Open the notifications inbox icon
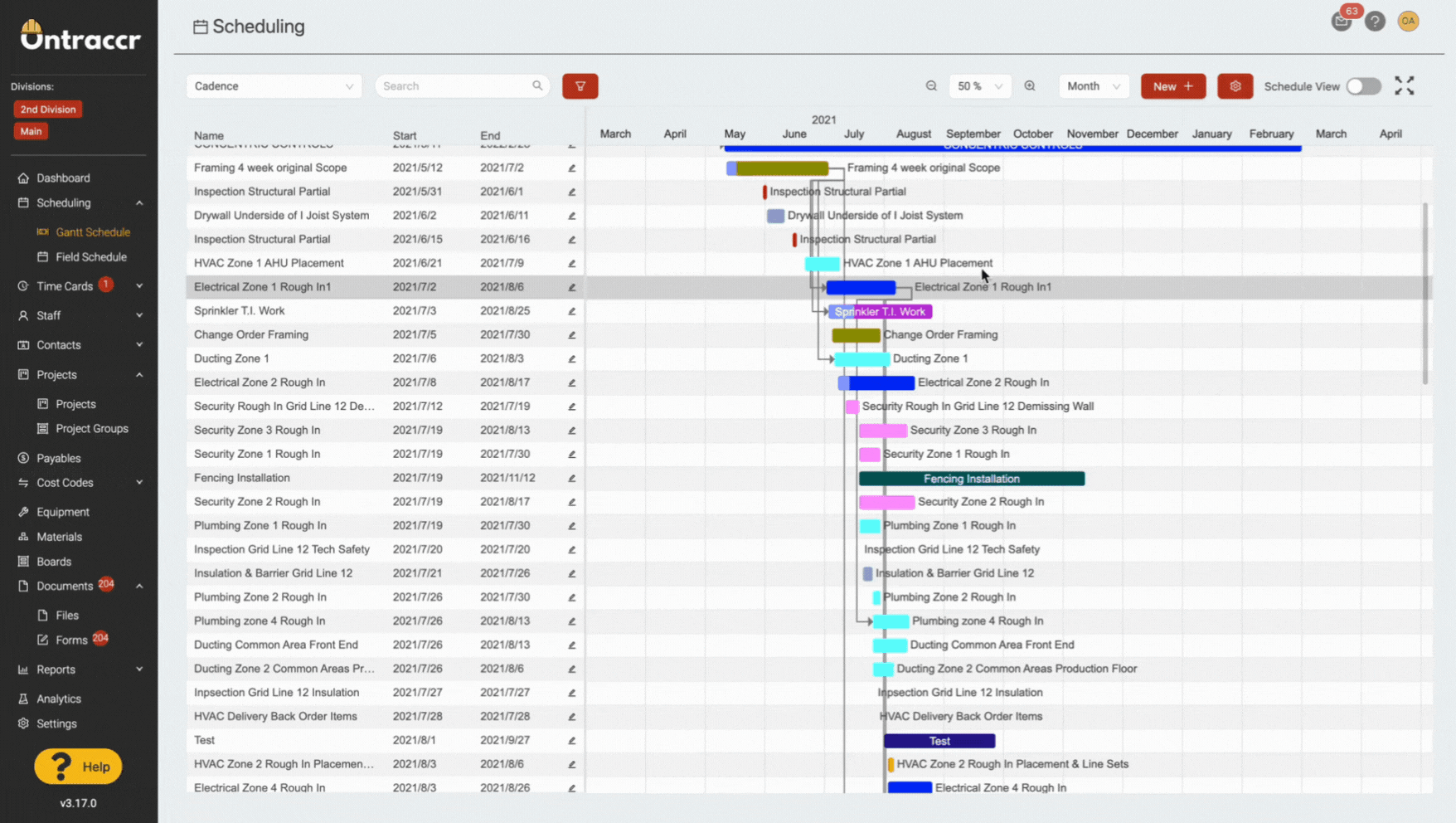Image resolution: width=1456 pixels, height=823 pixels. click(x=1341, y=22)
